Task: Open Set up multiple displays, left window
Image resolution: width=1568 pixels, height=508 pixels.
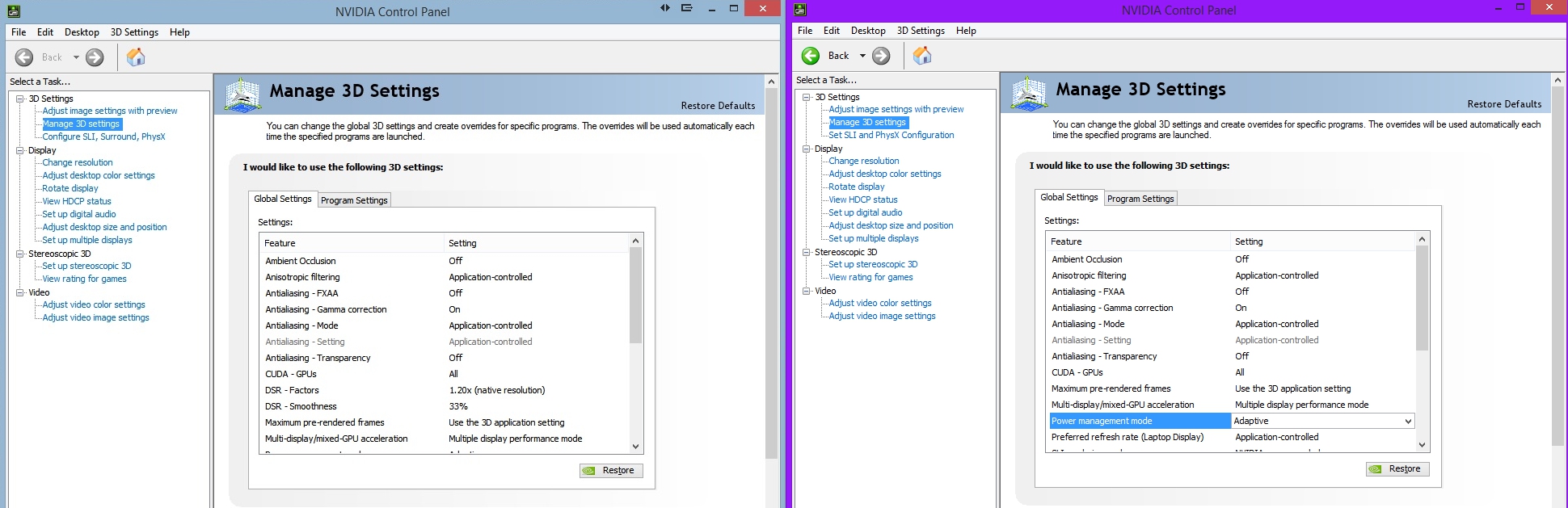Action: coord(87,240)
